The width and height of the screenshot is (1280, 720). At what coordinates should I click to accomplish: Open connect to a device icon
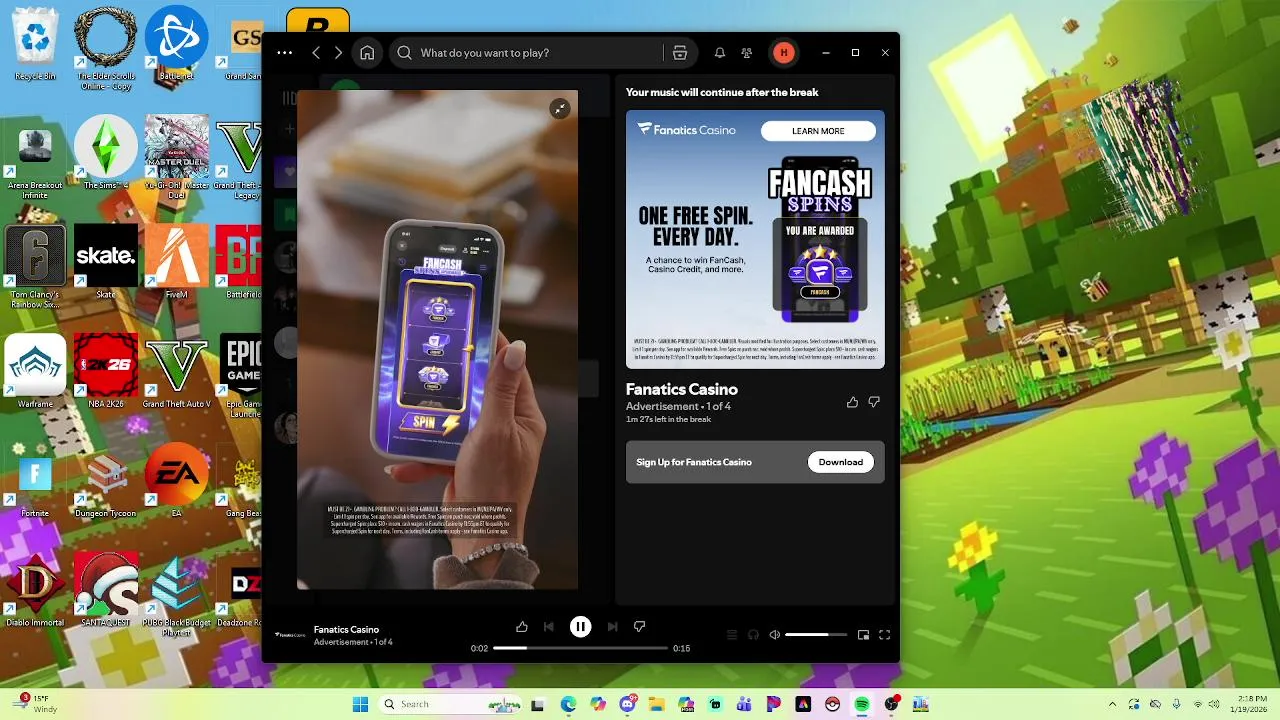tap(753, 635)
